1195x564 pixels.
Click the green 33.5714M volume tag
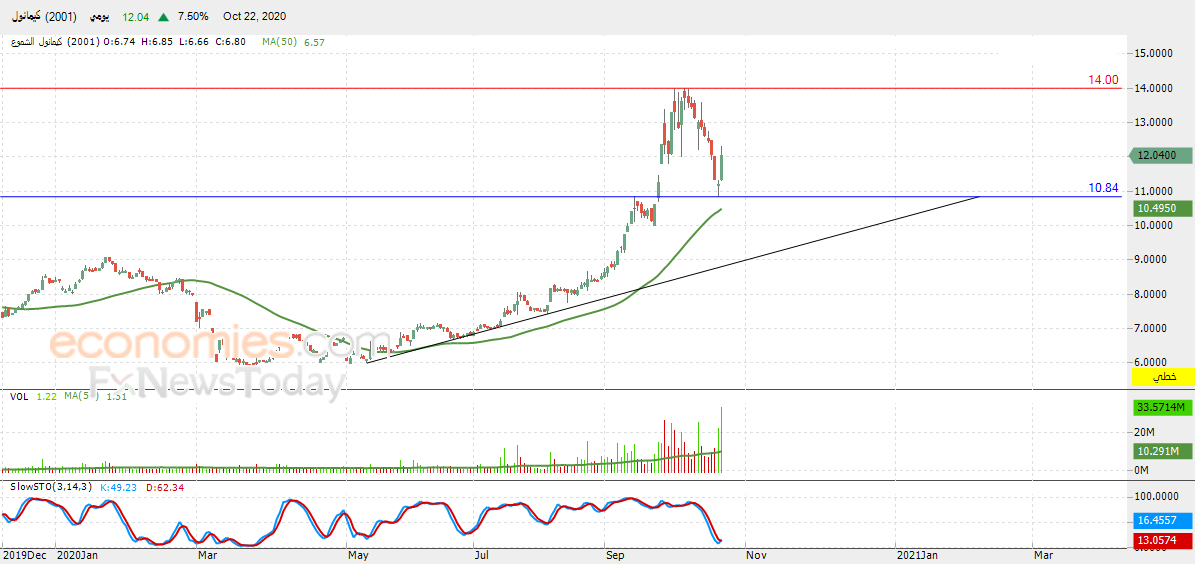(x=1162, y=407)
